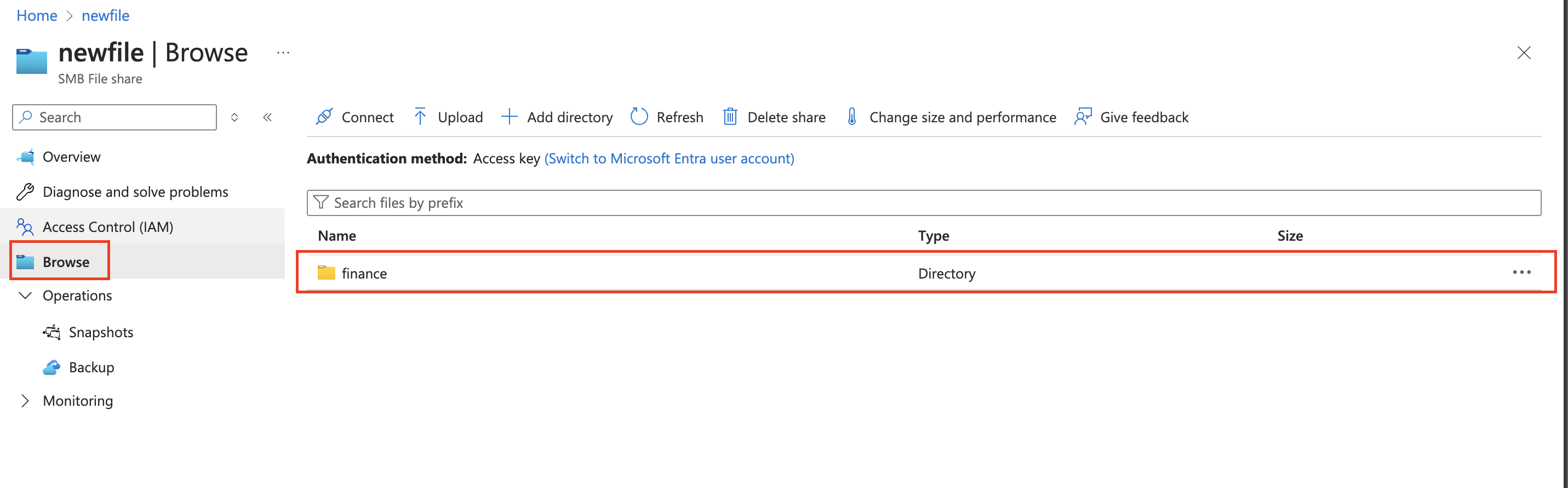This screenshot has width=1568, height=488.
Task: Collapse the sidebar with double chevron
Action: 267,117
